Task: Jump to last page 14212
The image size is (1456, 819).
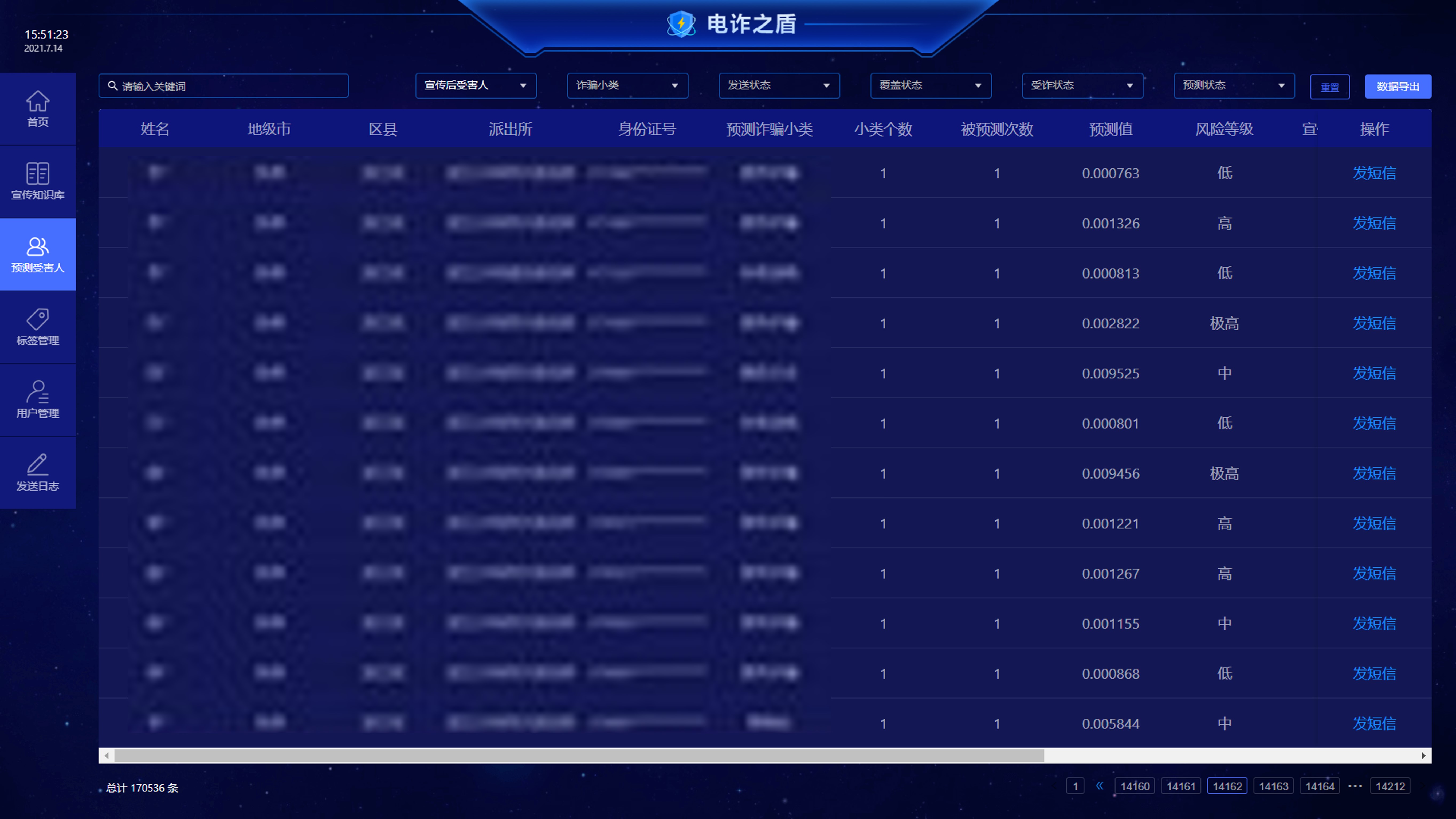Action: coord(1390,786)
